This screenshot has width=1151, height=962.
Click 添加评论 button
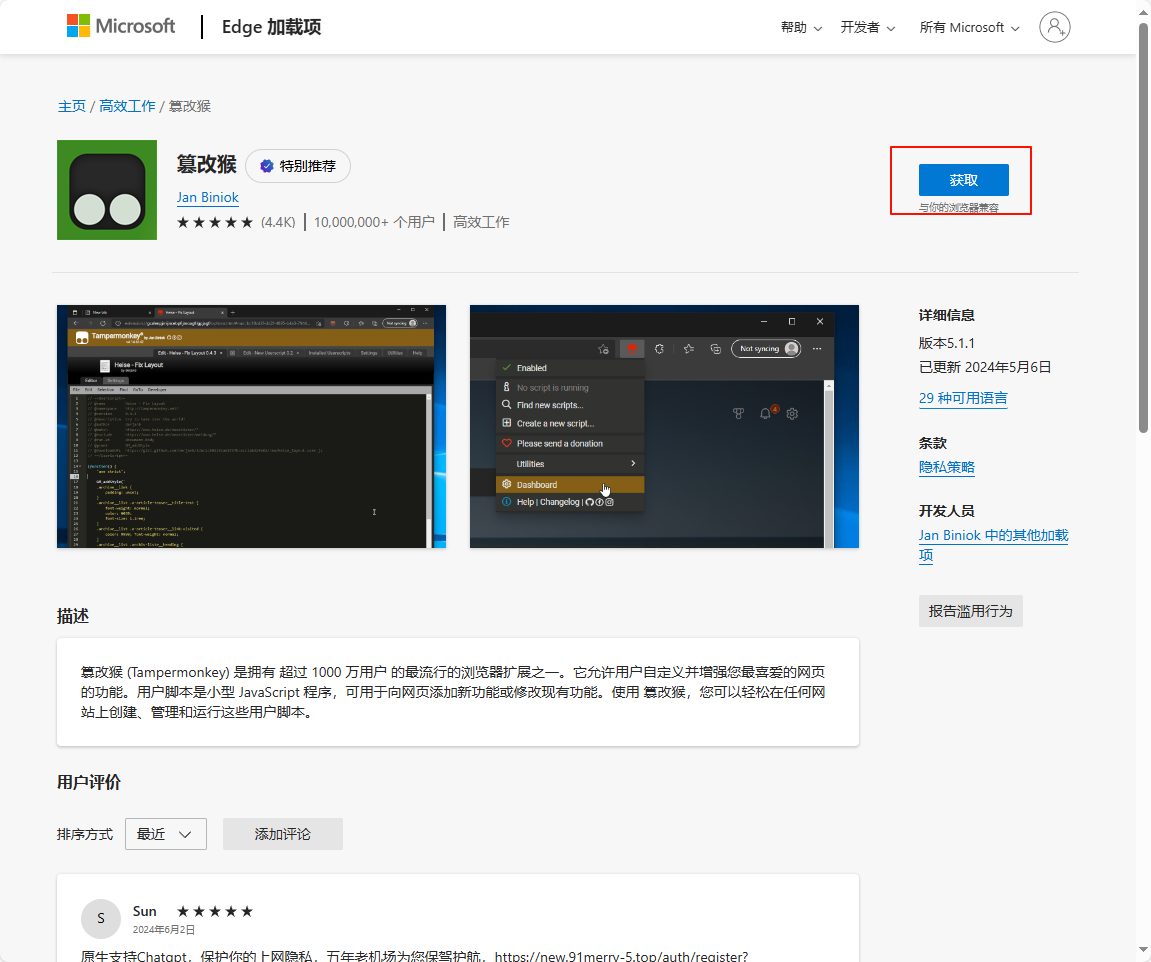click(283, 834)
